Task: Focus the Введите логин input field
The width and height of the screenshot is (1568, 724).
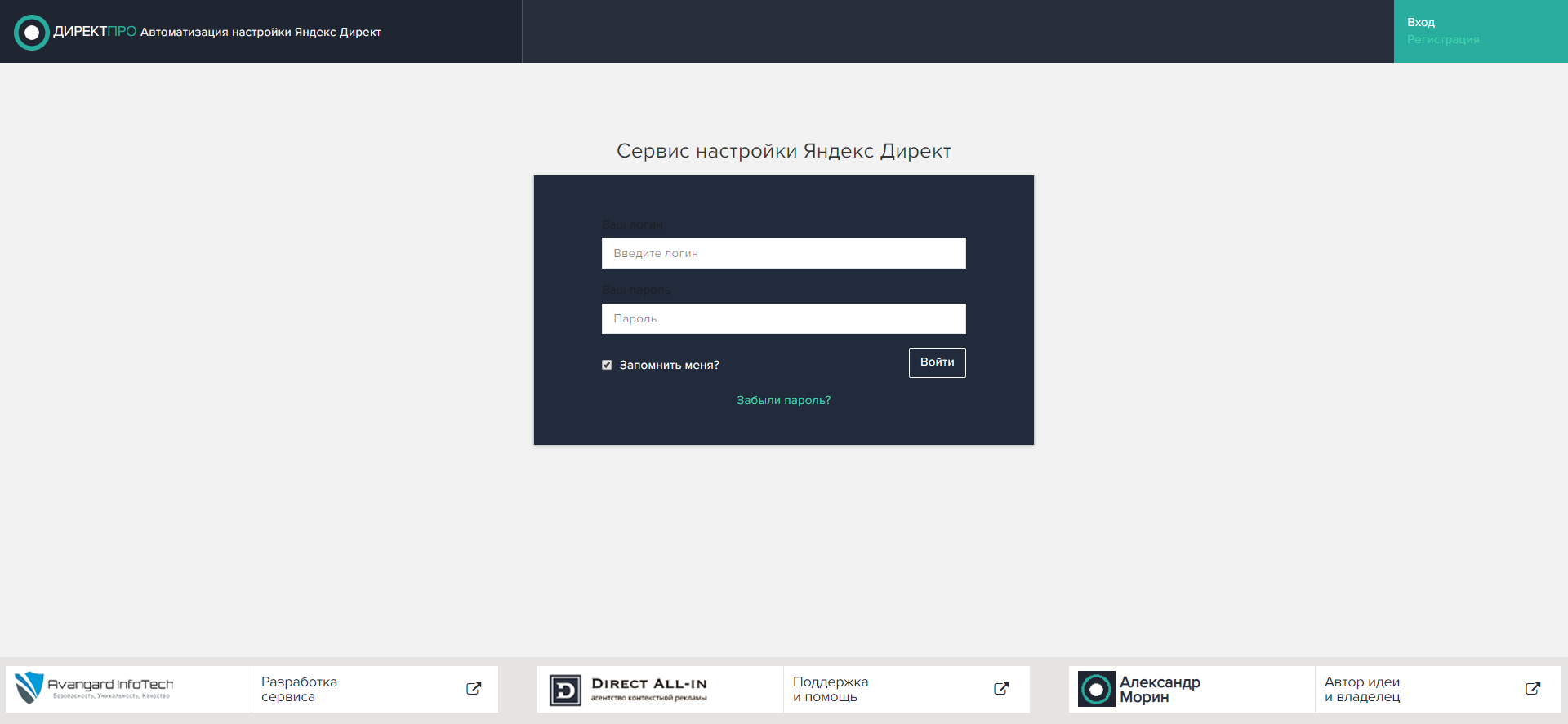Action: [784, 253]
